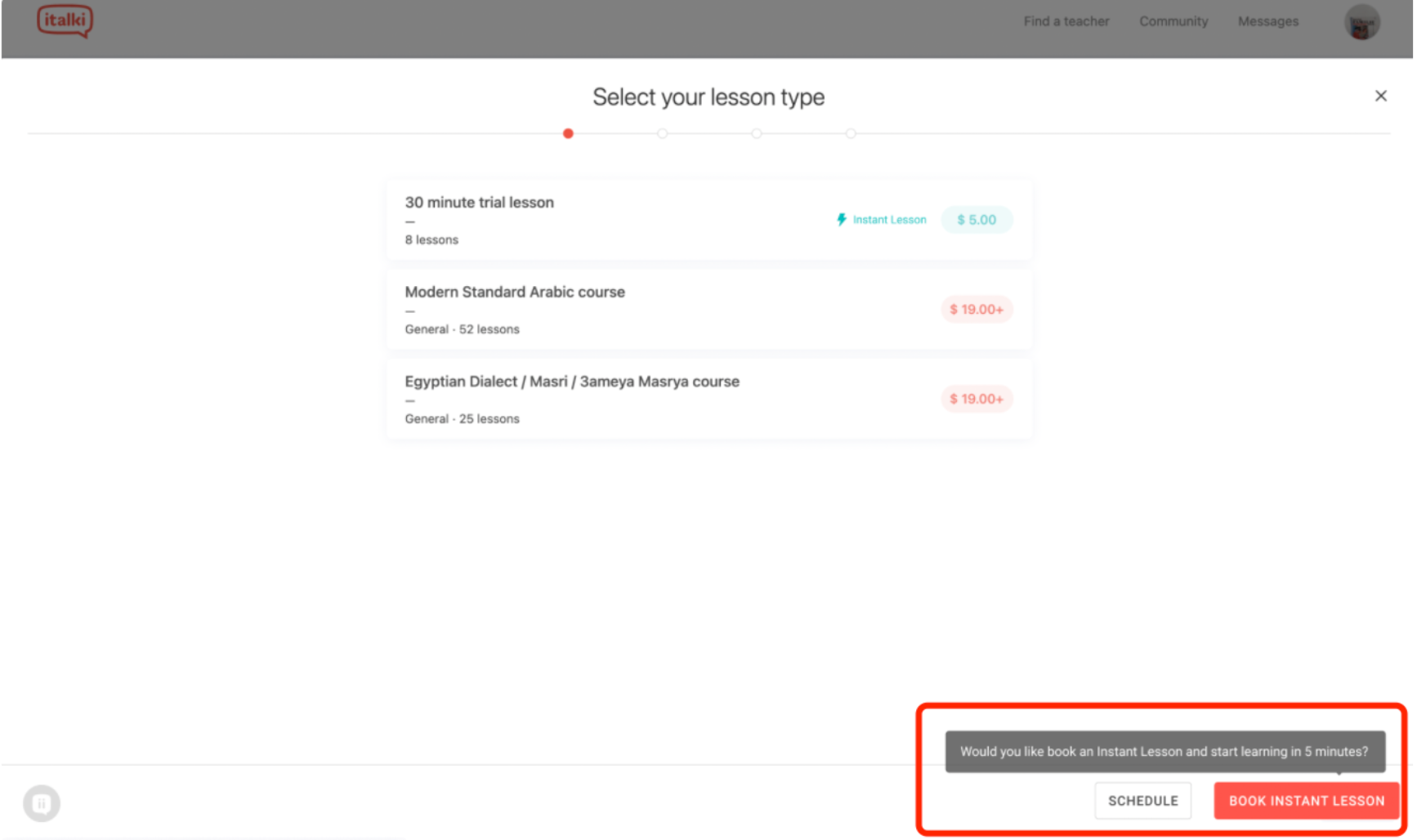
Task: Click the Instant Lesson lightning icon
Action: click(841, 219)
